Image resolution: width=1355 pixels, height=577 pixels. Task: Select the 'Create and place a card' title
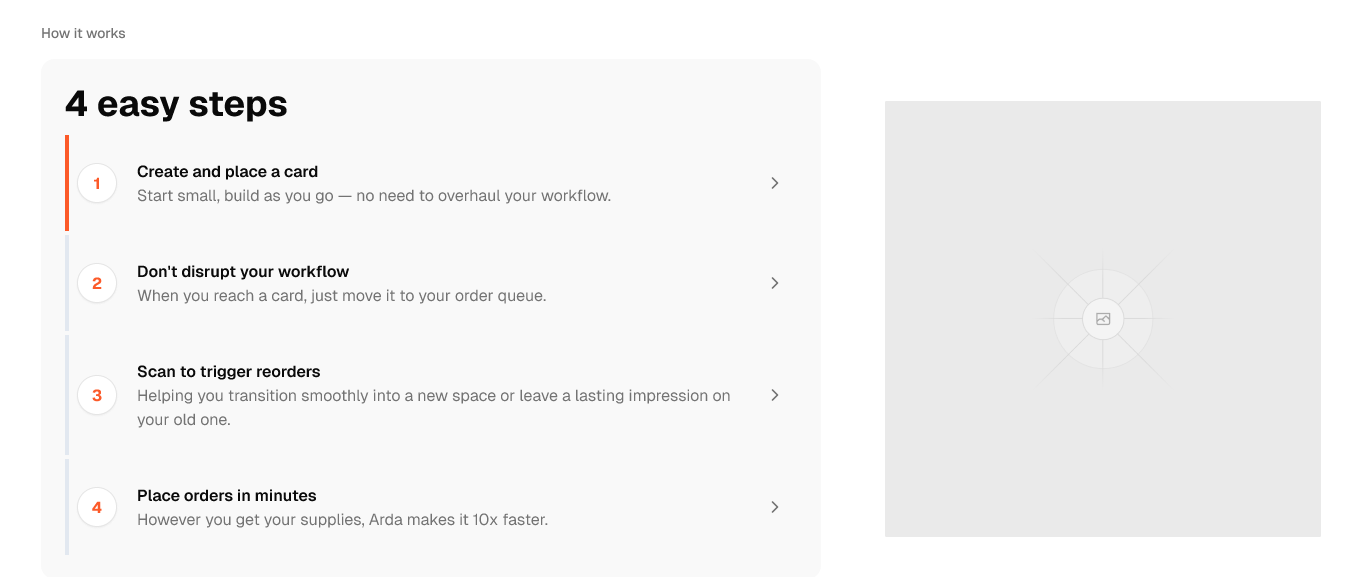click(x=227, y=172)
